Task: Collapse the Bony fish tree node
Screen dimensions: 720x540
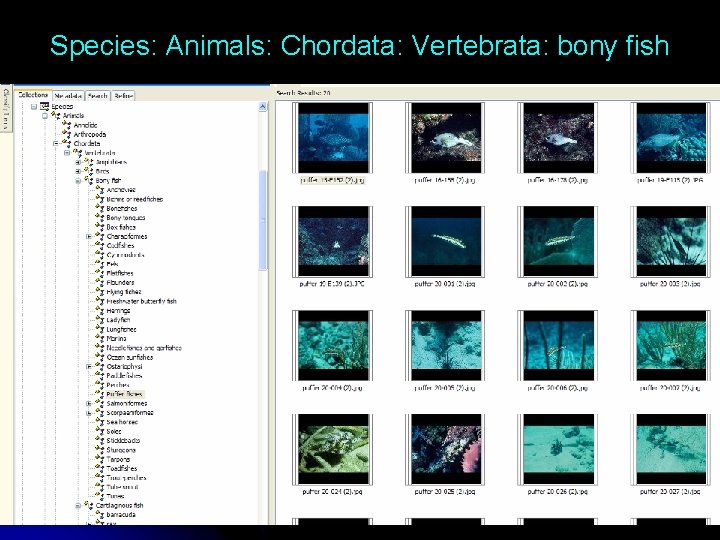Action: tap(78, 180)
